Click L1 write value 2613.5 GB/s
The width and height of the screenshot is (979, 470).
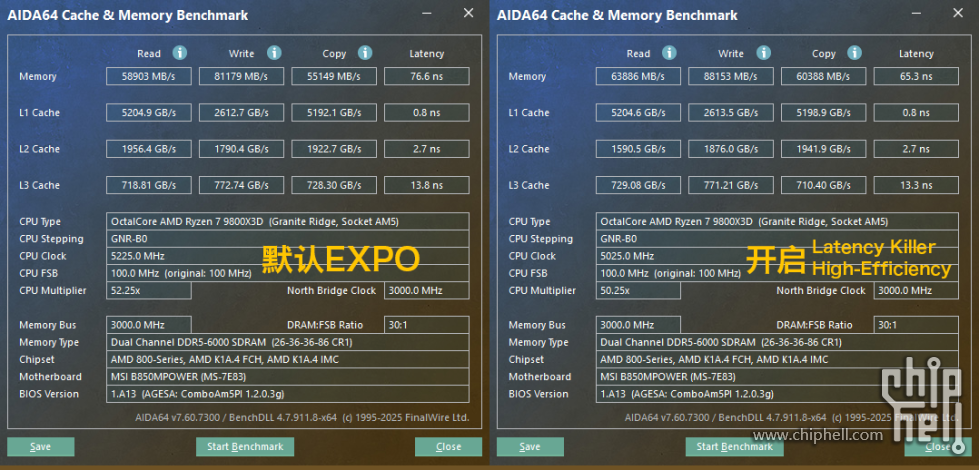(731, 113)
